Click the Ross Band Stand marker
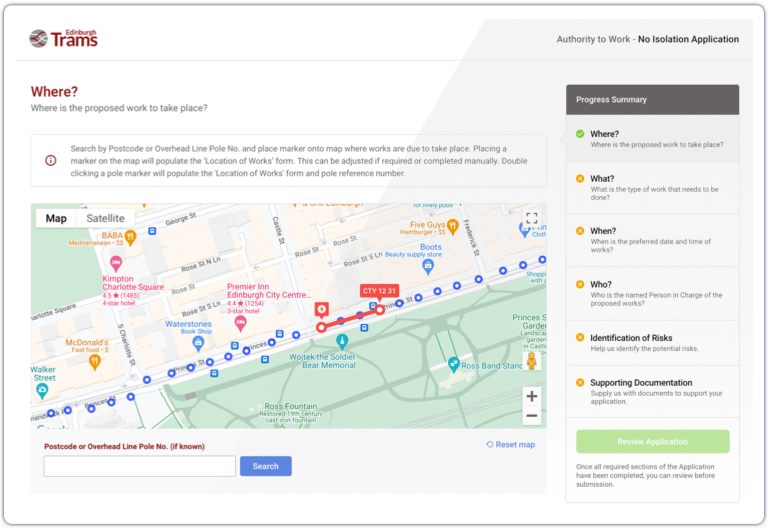768x528 pixels. [454, 364]
